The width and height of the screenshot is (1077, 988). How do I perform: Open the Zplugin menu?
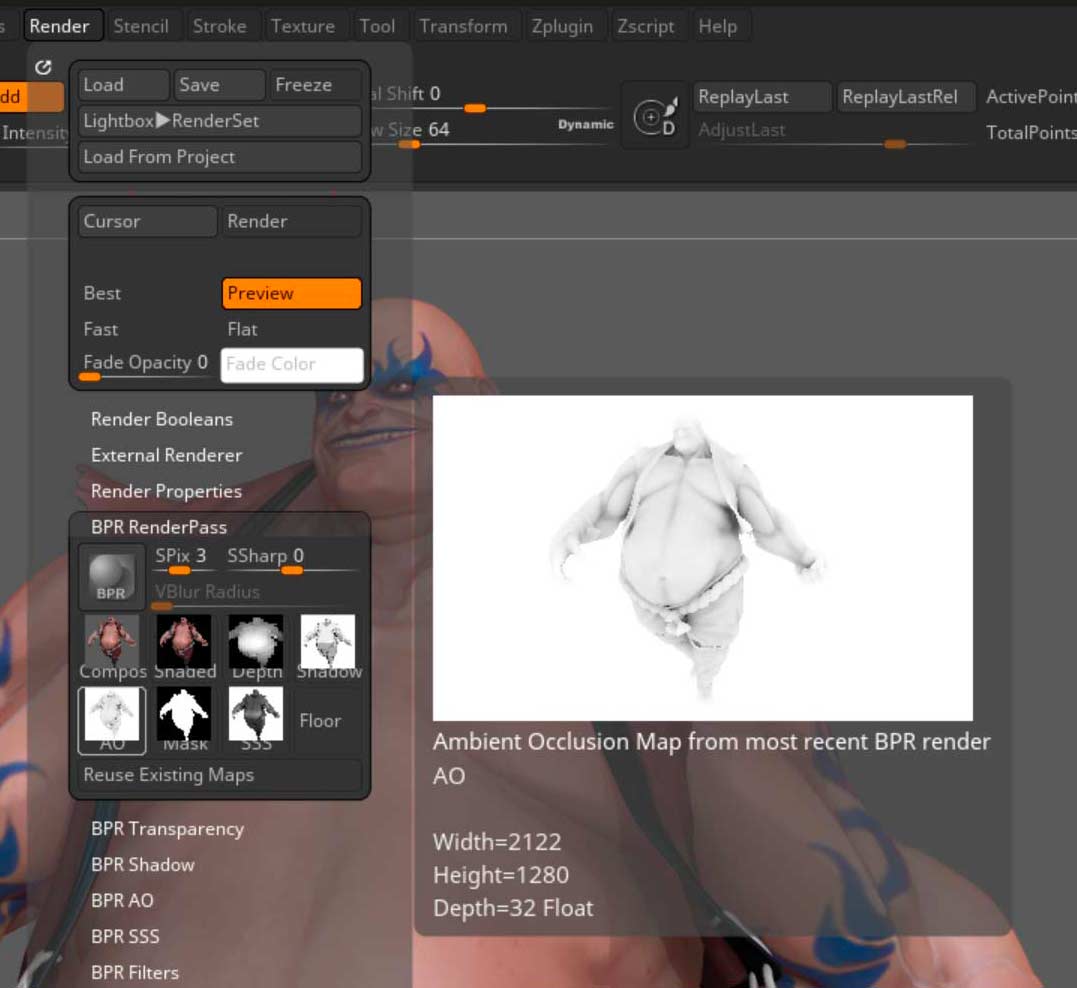point(563,26)
